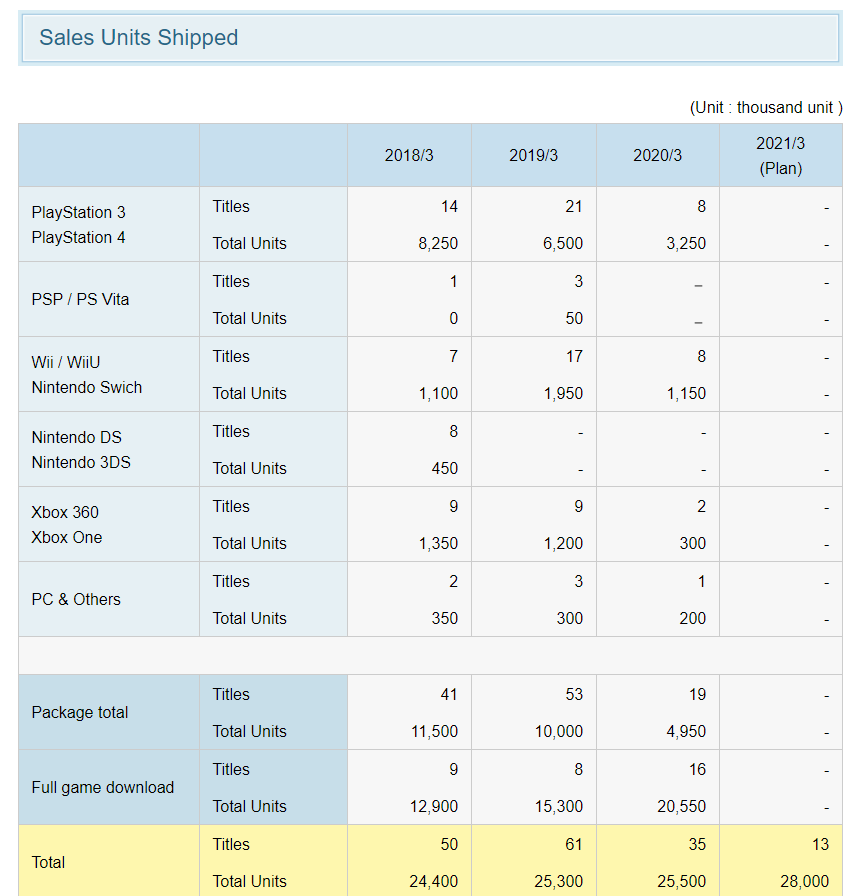Select the 4,950 Package total units value
The height and width of the screenshot is (896, 857).
tap(686, 731)
